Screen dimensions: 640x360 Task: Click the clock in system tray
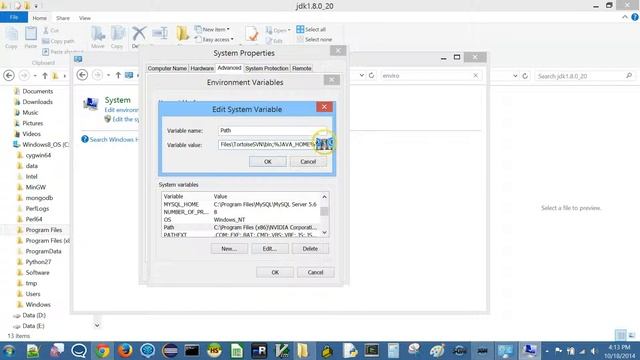coord(619,351)
